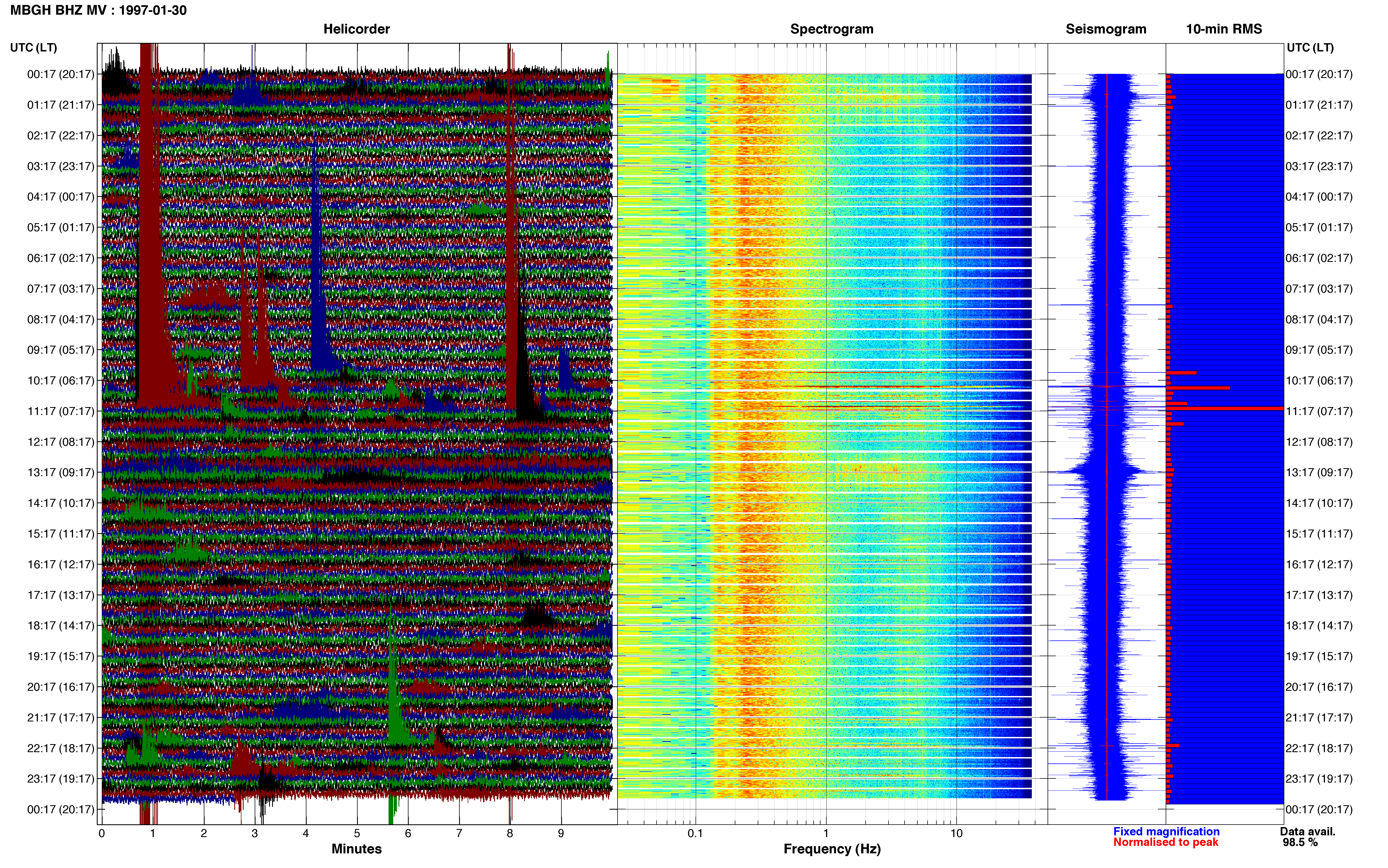Click the right '20:17 (16:17)' time label
This screenshot has width=1388, height=868.
[1319, 687]
